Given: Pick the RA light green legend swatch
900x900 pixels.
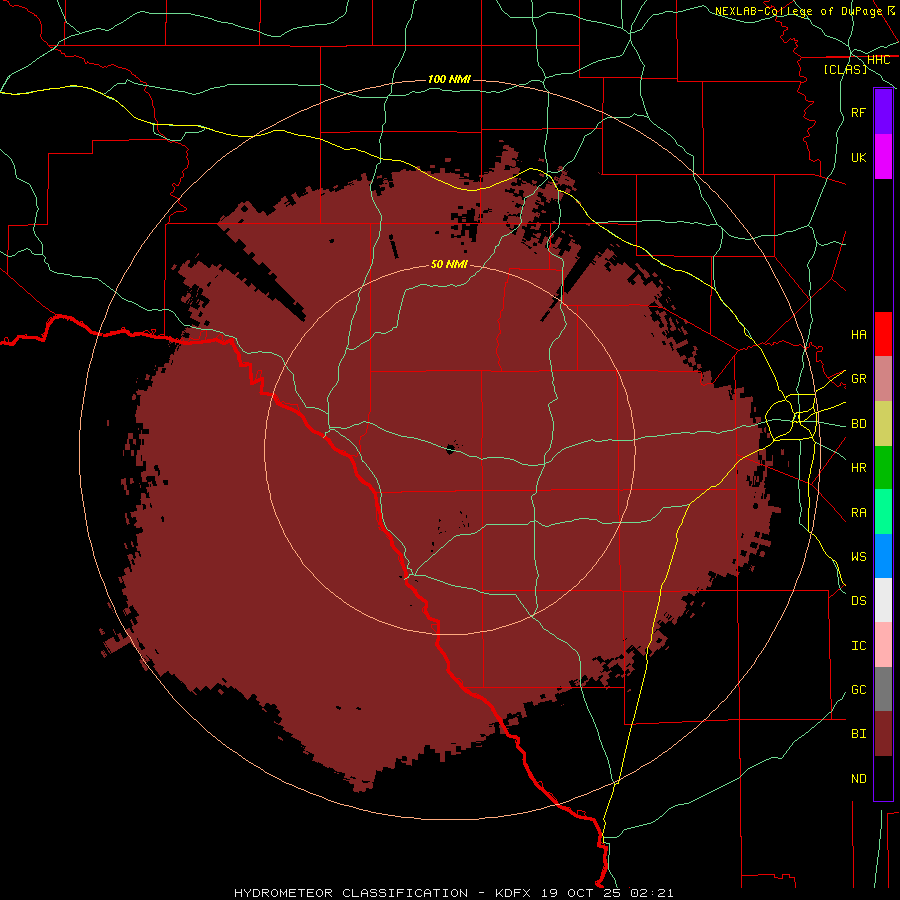Looking at the screenshot, I should pos(883,512).
